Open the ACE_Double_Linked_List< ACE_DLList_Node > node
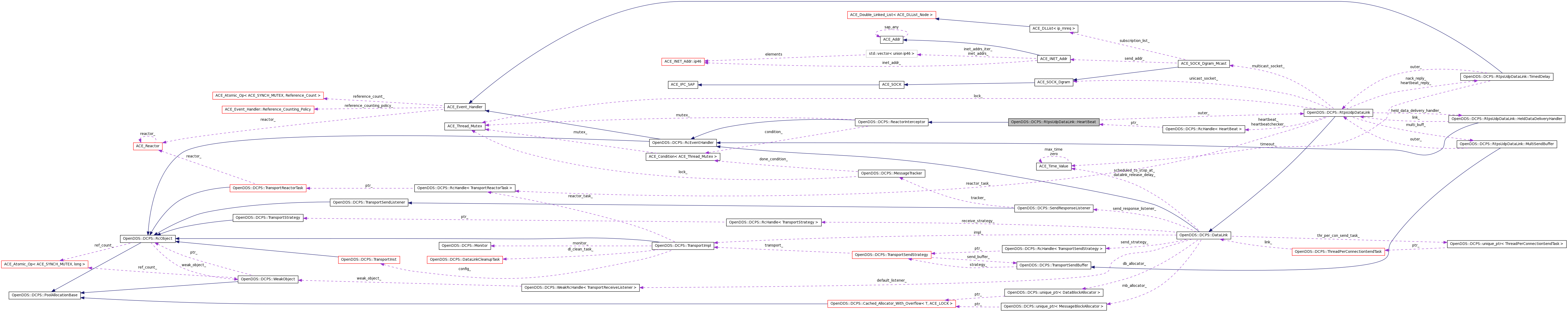This screenshot has width=1568, height=312. pyautogui.click(x=891, y=15)
